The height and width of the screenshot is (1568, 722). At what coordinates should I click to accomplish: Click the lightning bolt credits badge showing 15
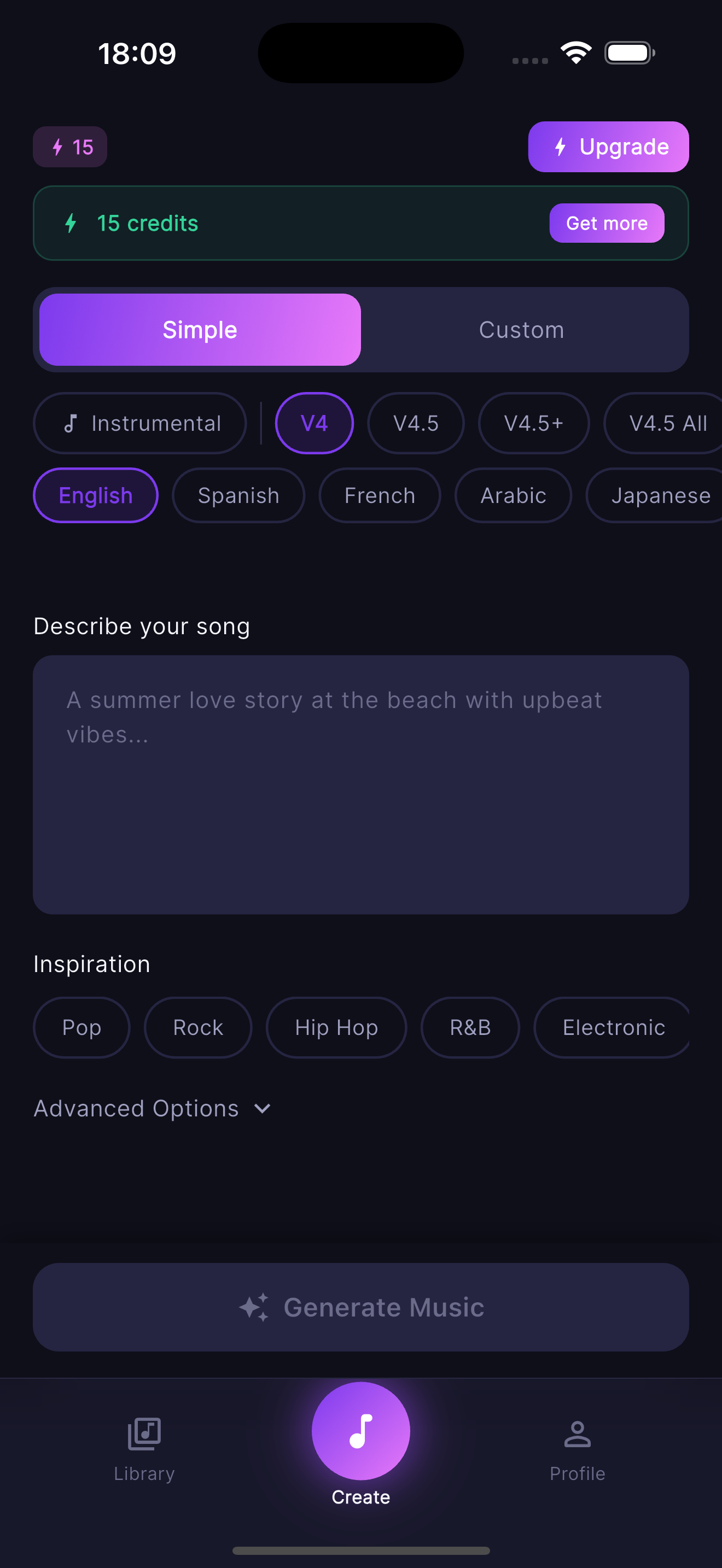tap(69, 146)
